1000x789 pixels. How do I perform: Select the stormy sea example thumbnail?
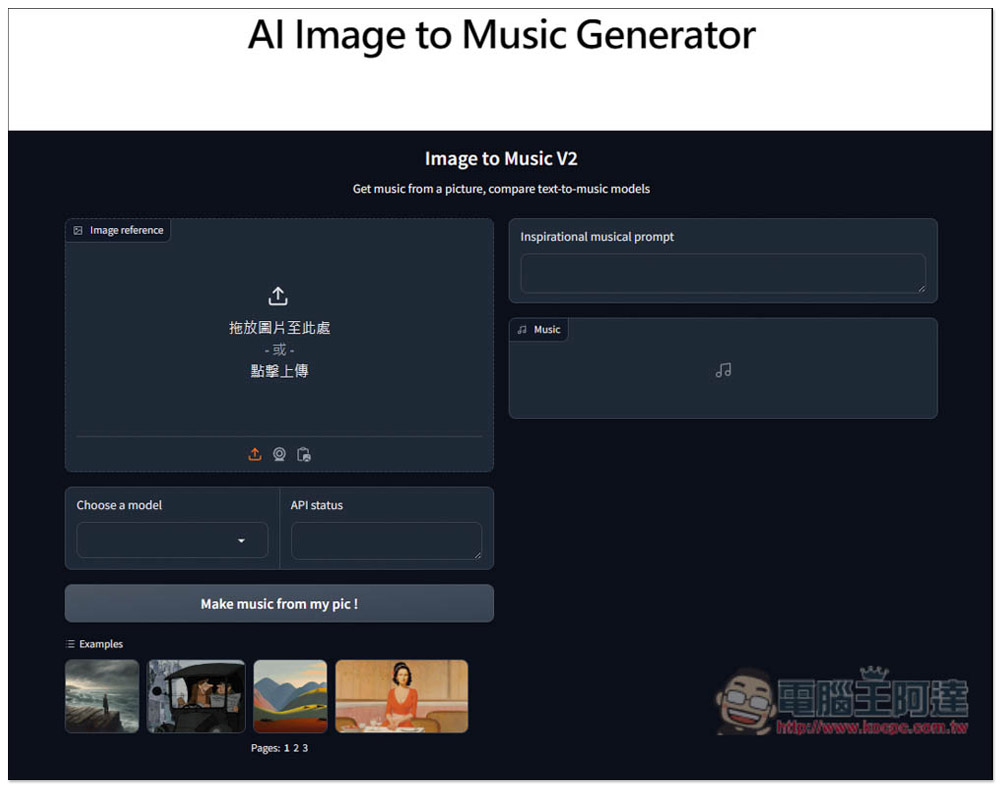[102, 696]
